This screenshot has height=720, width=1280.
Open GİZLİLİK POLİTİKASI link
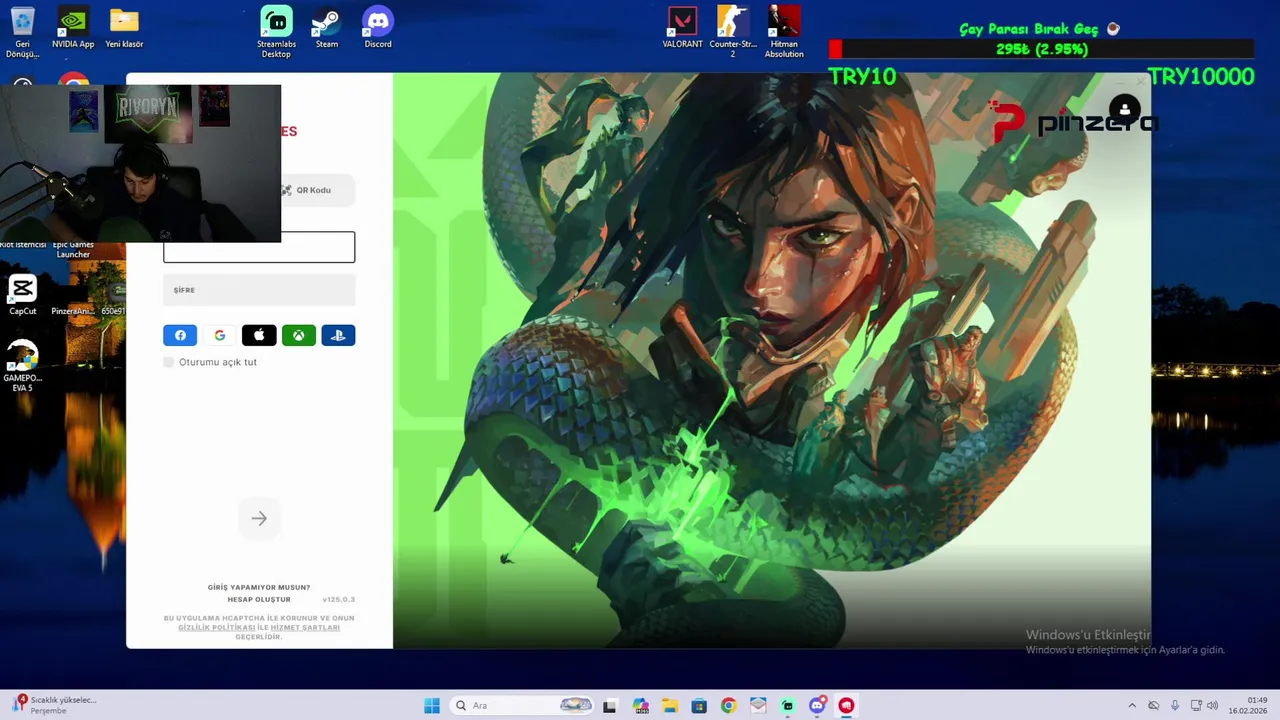point(216,628)
